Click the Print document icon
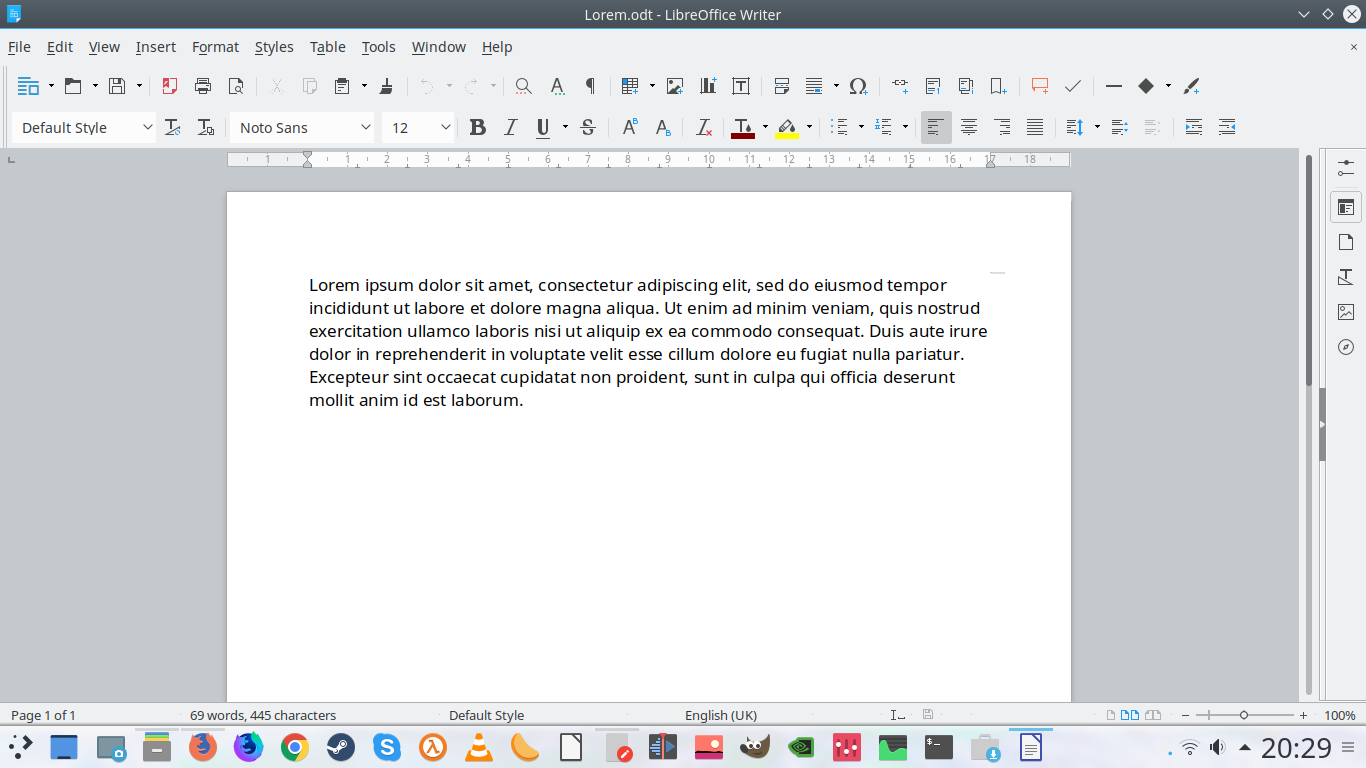This screenshot has width=1366, height=768. pyautogui.click(x=203, y=86)
